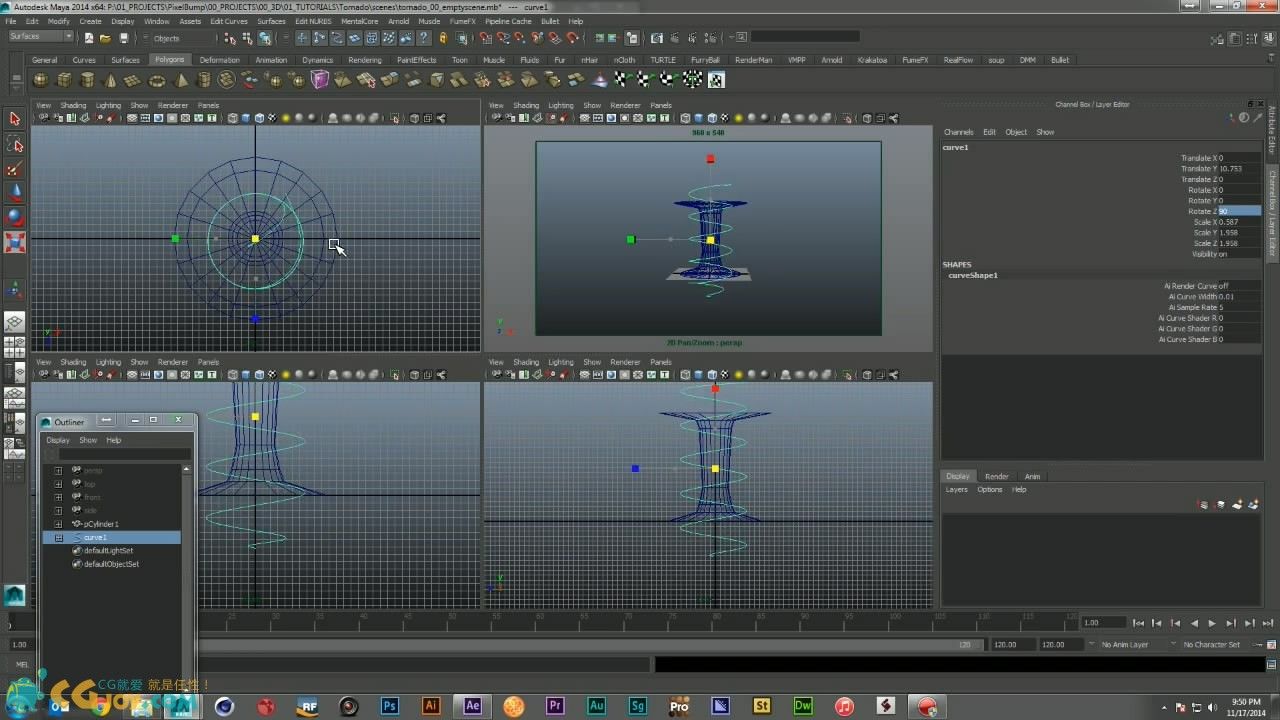Expand the curve1 node in Outliner
This screenshot has height=720, width=1280.
point(58,538)
